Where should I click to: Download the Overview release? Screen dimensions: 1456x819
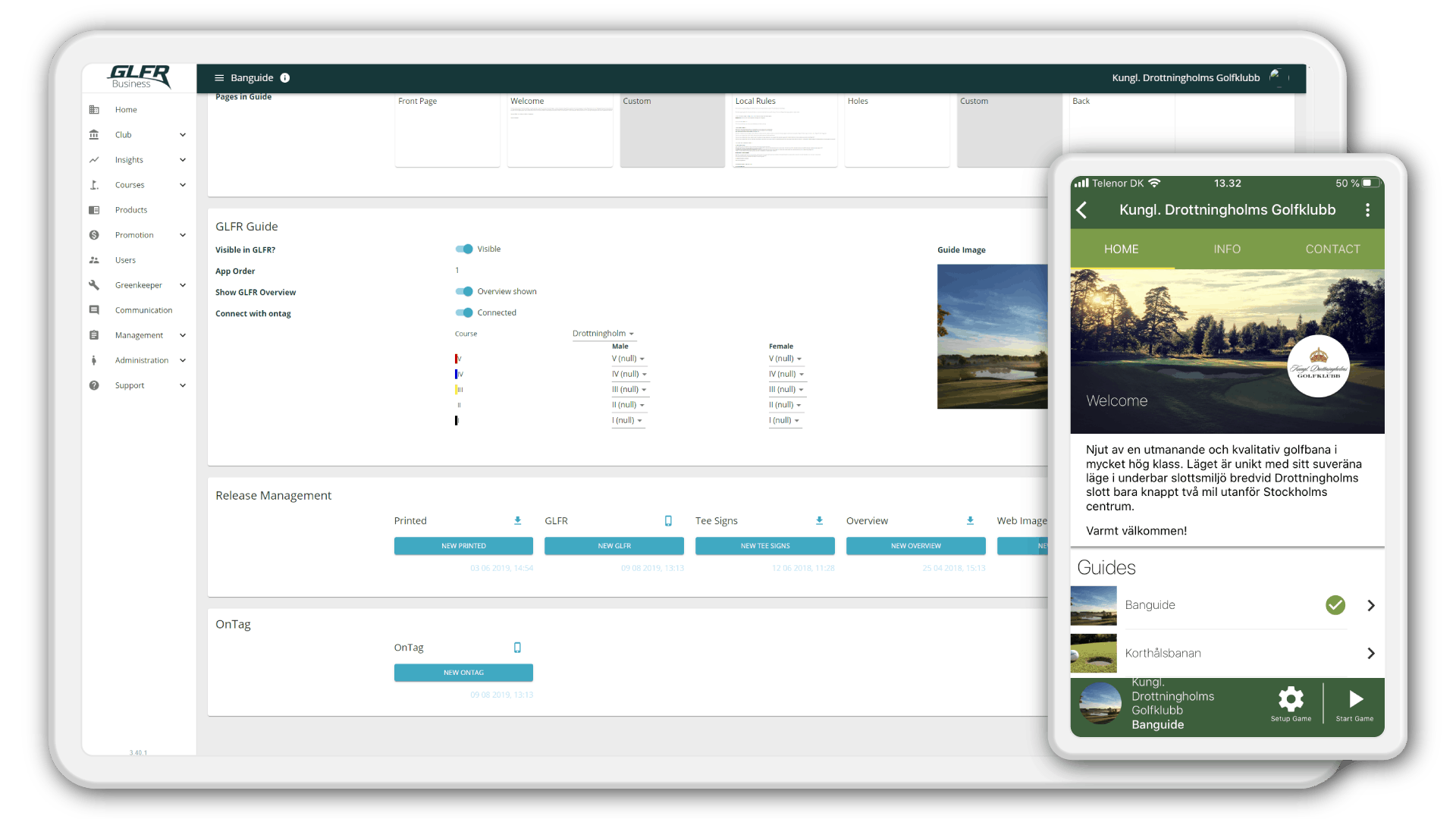coord(970,521)
